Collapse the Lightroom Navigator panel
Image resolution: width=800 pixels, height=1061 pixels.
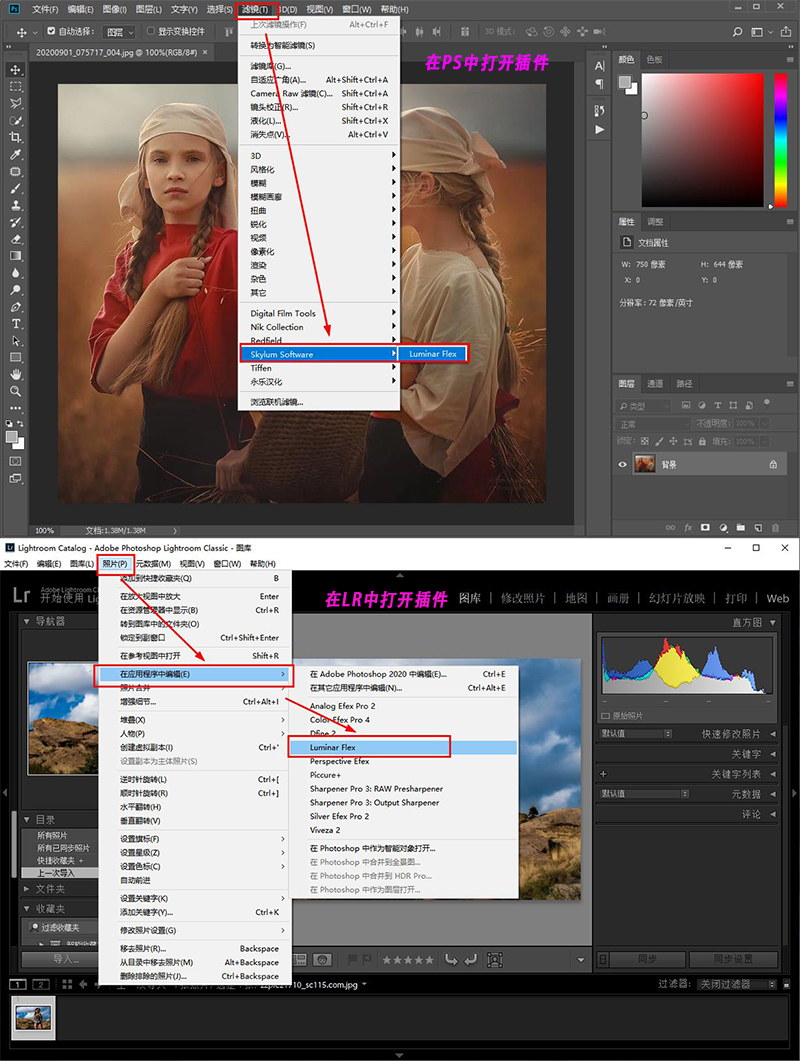(27, 621)
